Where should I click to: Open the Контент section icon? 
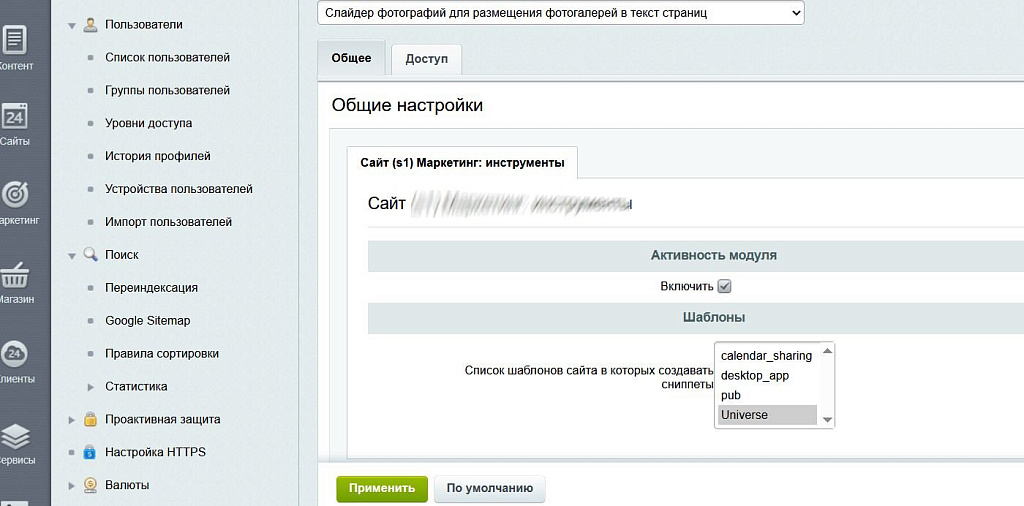pos(15,42)
